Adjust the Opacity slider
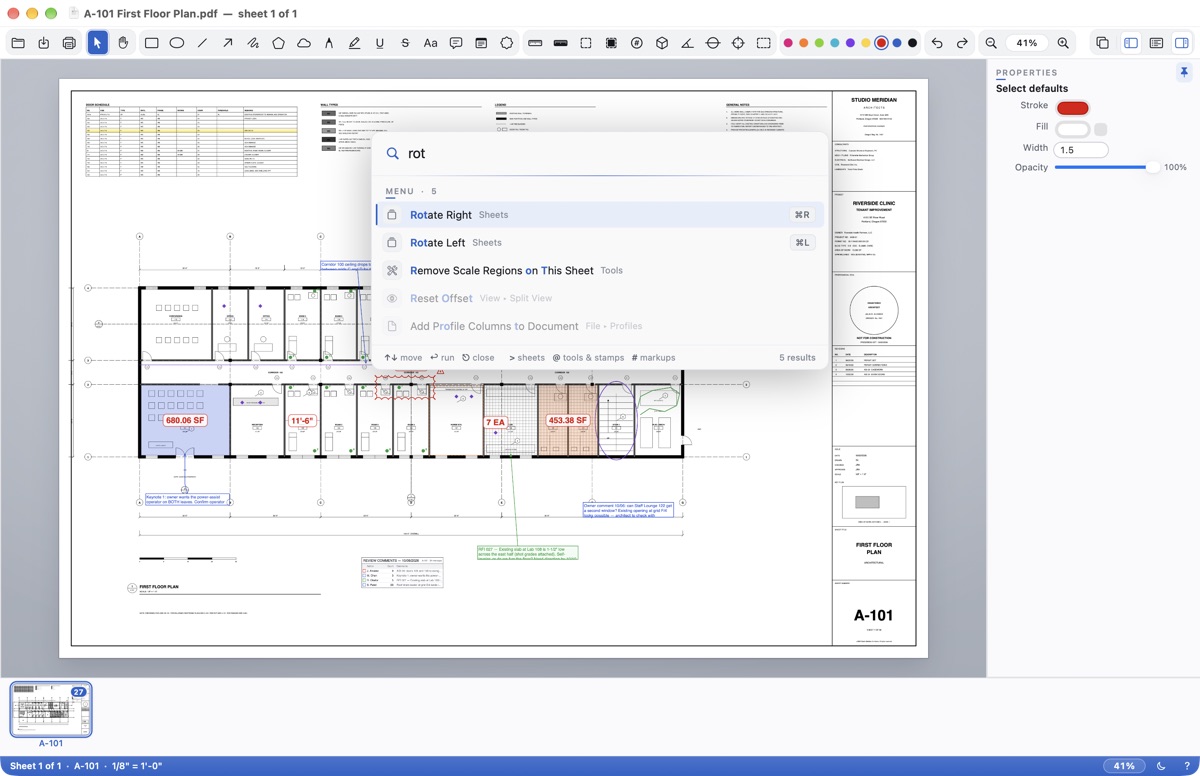The width and height of the screenshot is (1200, 776). tap(1108, 167)
